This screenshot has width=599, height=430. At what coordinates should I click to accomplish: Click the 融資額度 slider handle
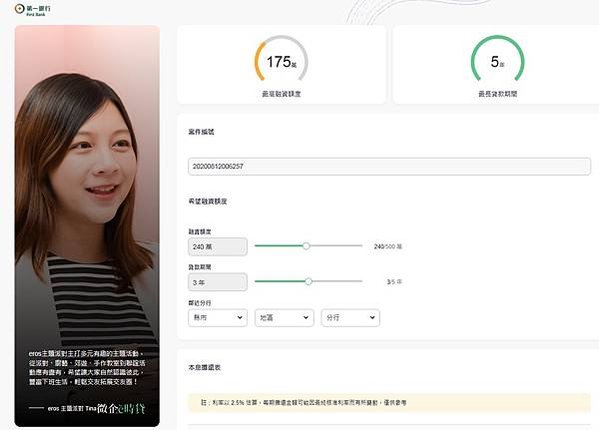point(306,246)
